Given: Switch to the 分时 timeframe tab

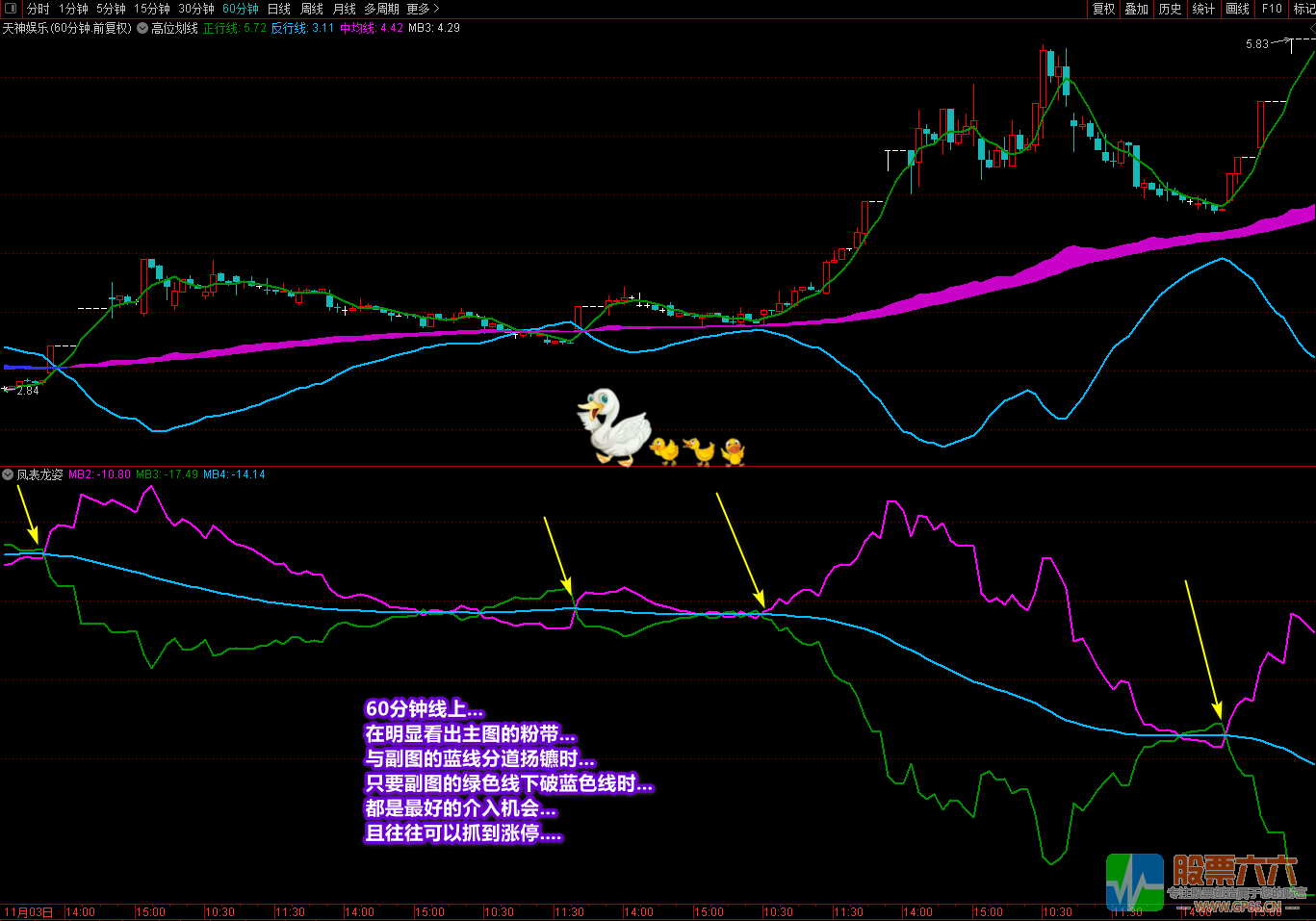Looking at the screenshot, I should tap(38, 9).
